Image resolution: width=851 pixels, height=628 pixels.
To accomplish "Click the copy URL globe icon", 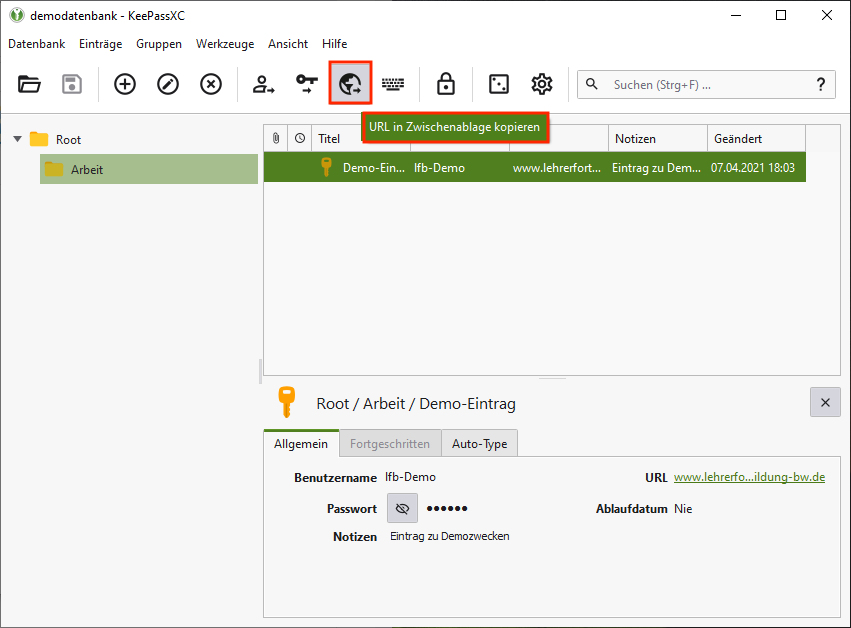I will point(350,84).
